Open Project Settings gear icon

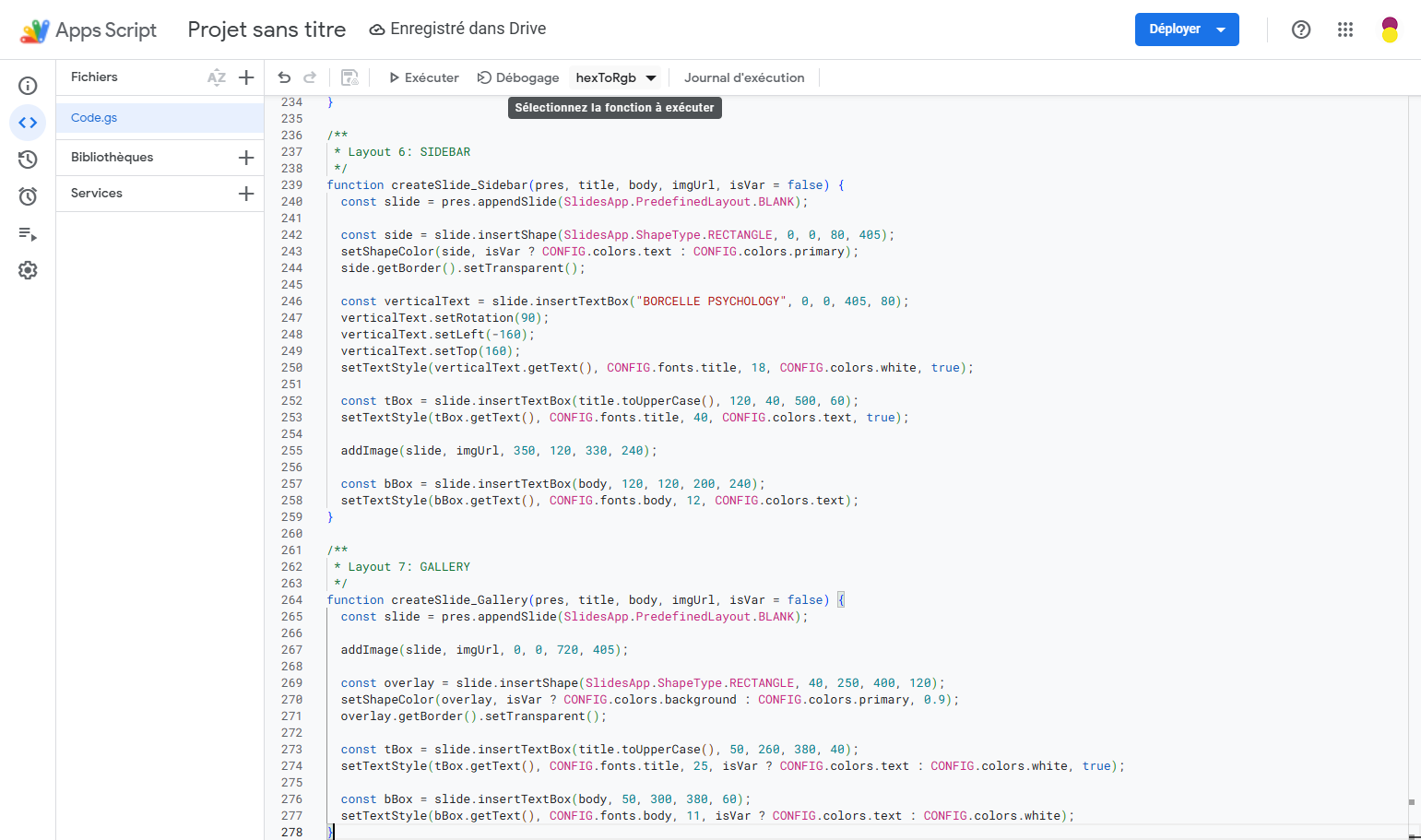28,270
